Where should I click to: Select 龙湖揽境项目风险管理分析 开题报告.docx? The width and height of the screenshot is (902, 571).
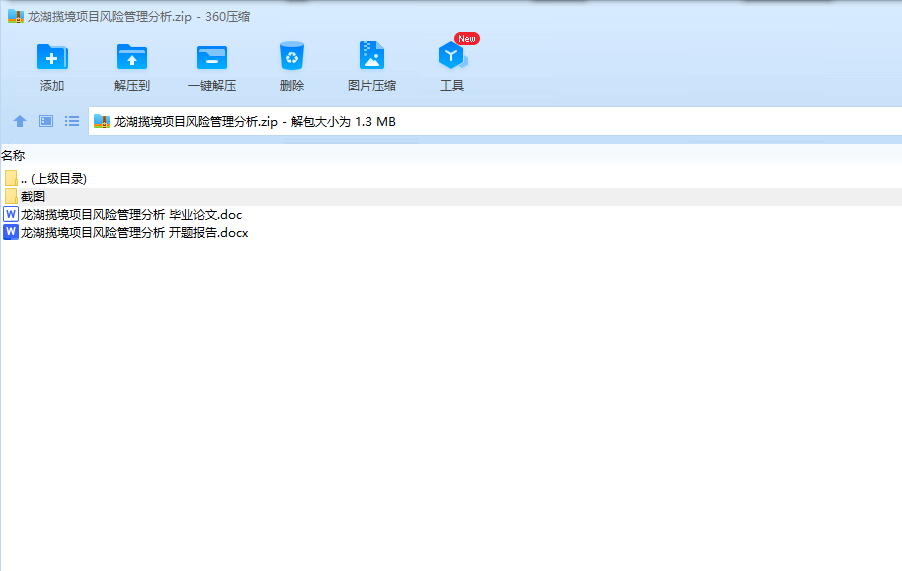tap(135, 232)
